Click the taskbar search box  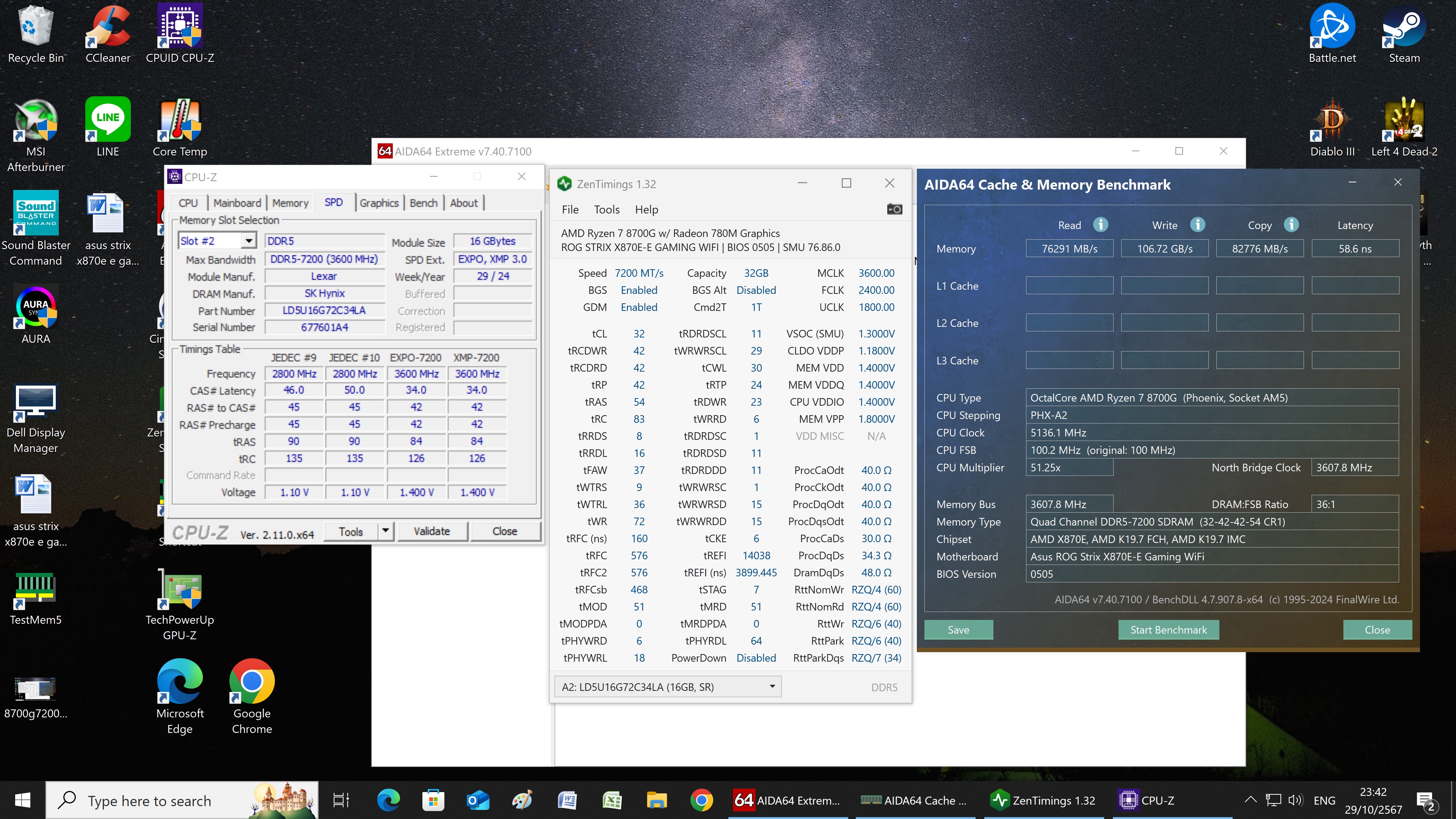point(182,800)
